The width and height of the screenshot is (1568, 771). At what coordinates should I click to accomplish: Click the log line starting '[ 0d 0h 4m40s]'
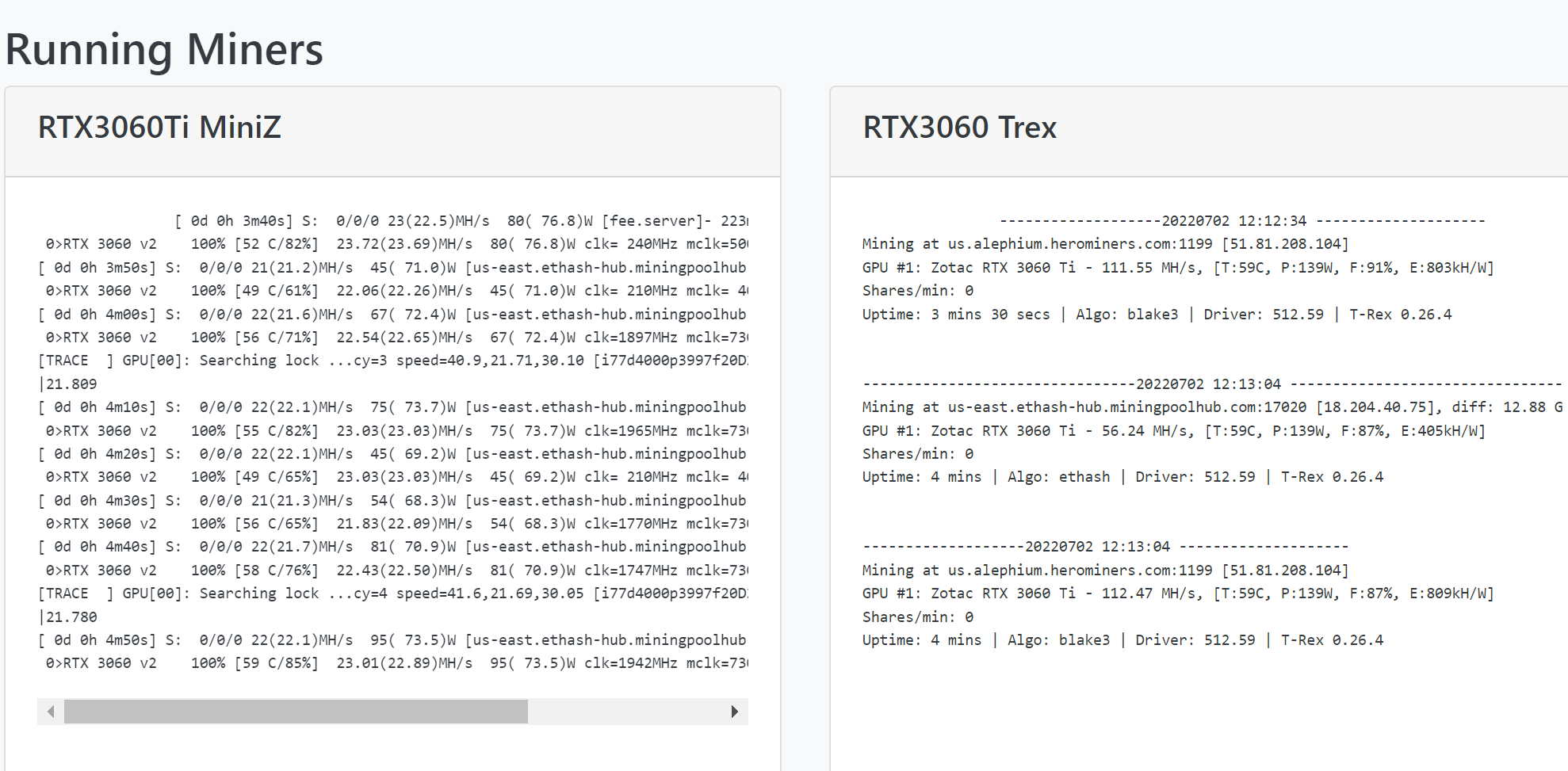(x=392, y=547)
